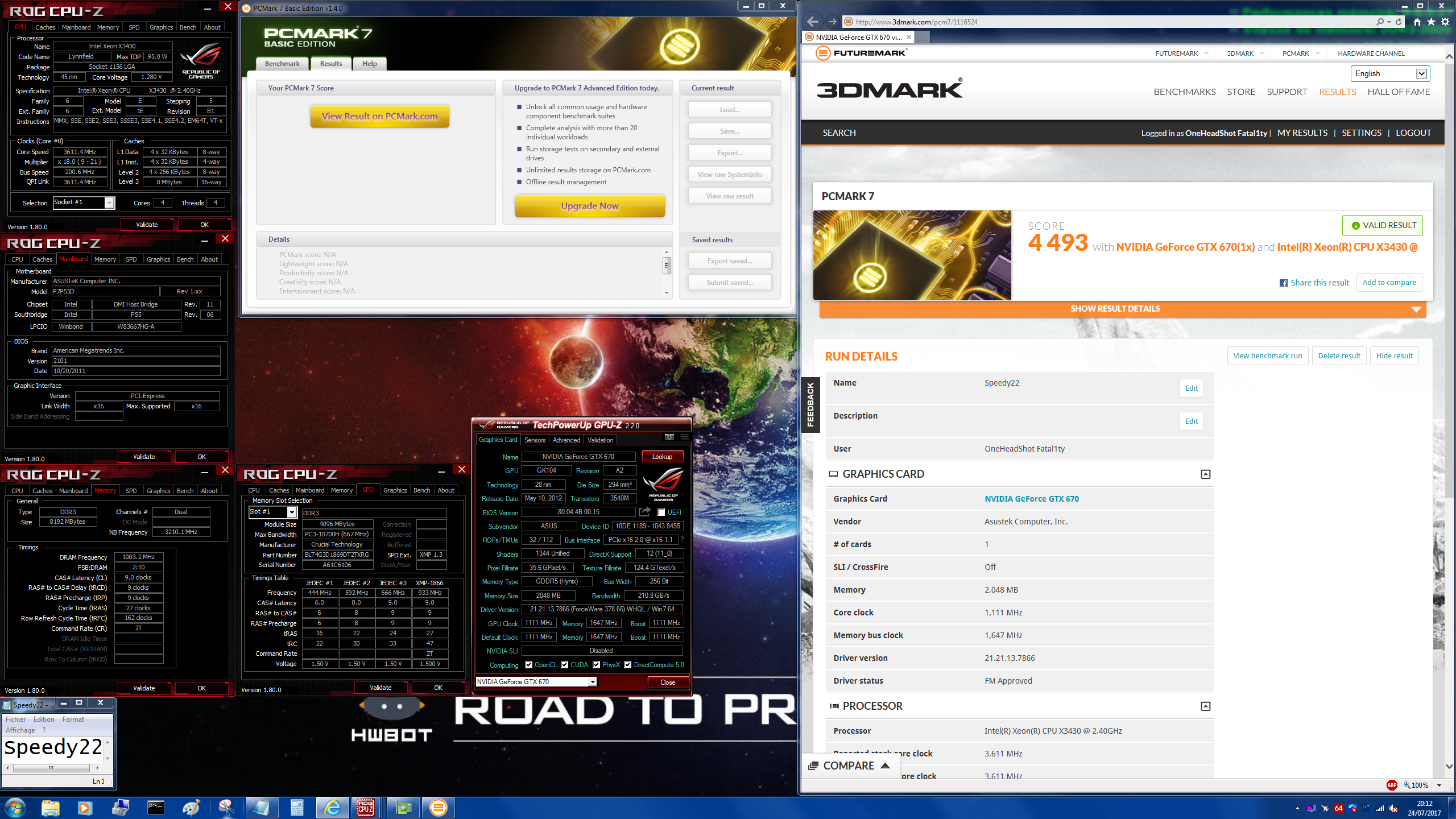This screenshot has height=819, width=1456.
Task: Show hidden tray icons arrow
Action: click(x=1297, y=808)
